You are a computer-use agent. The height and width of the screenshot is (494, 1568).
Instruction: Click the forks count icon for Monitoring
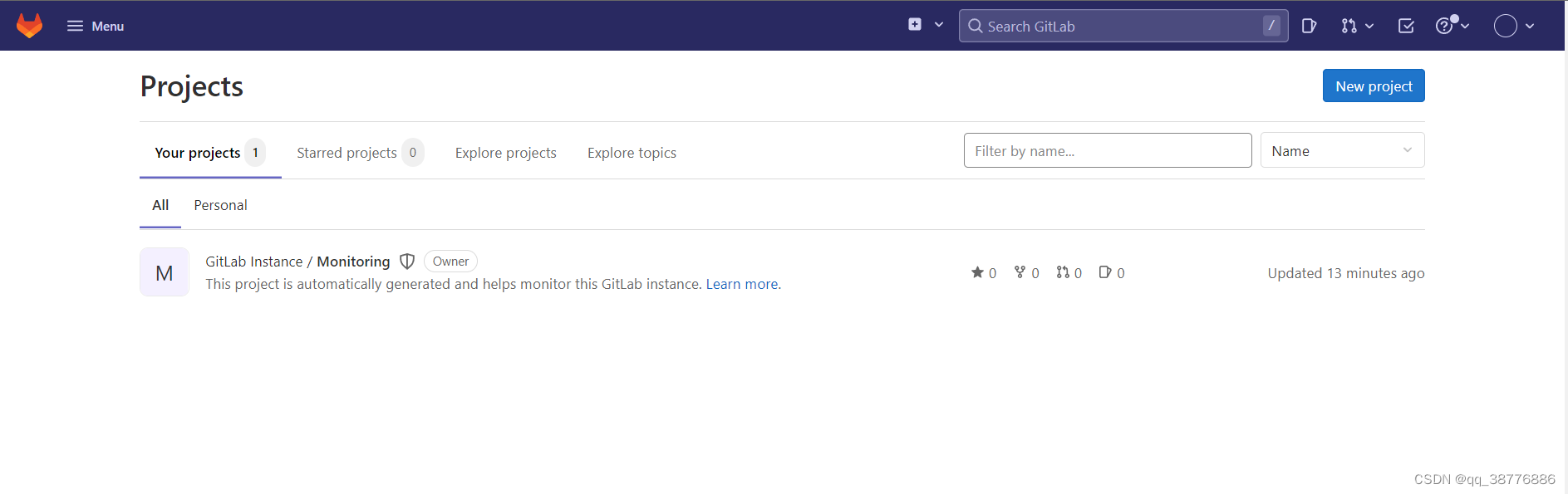point(1020,272)
